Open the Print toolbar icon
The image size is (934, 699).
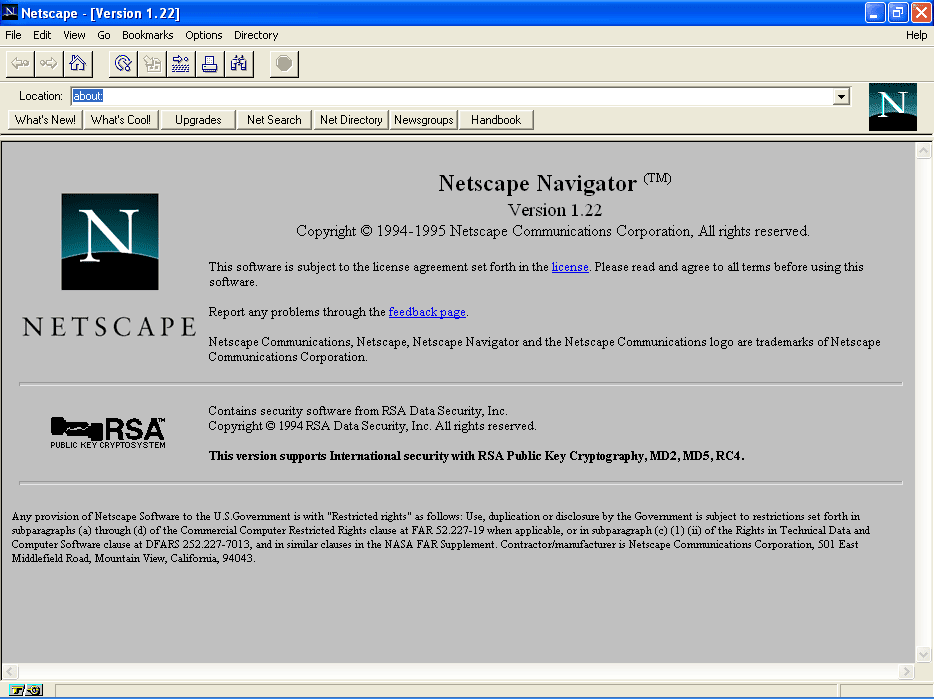(208, 63)
